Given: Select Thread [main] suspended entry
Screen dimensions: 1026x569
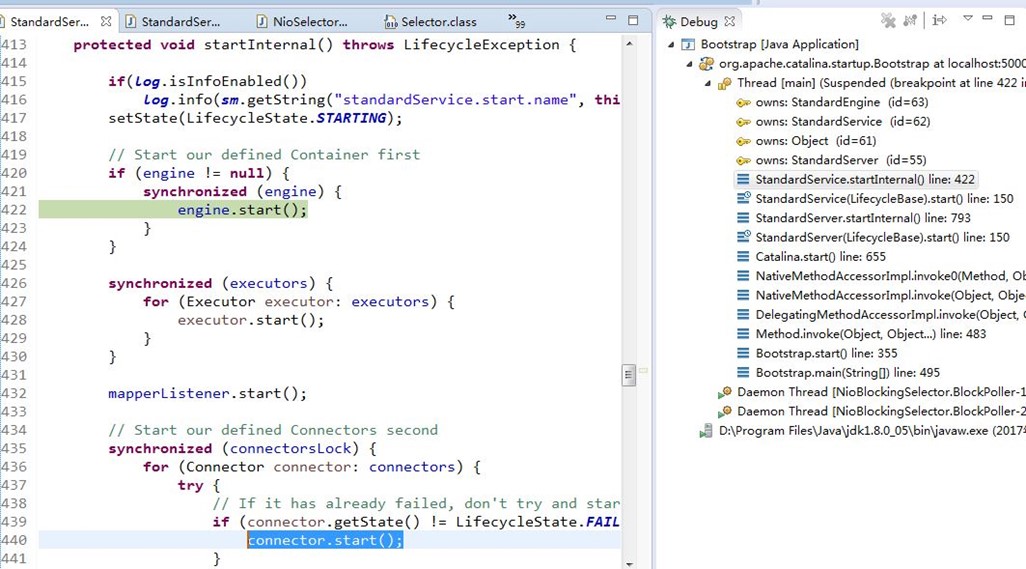Looking at the screenshot, I should [881, 83].
